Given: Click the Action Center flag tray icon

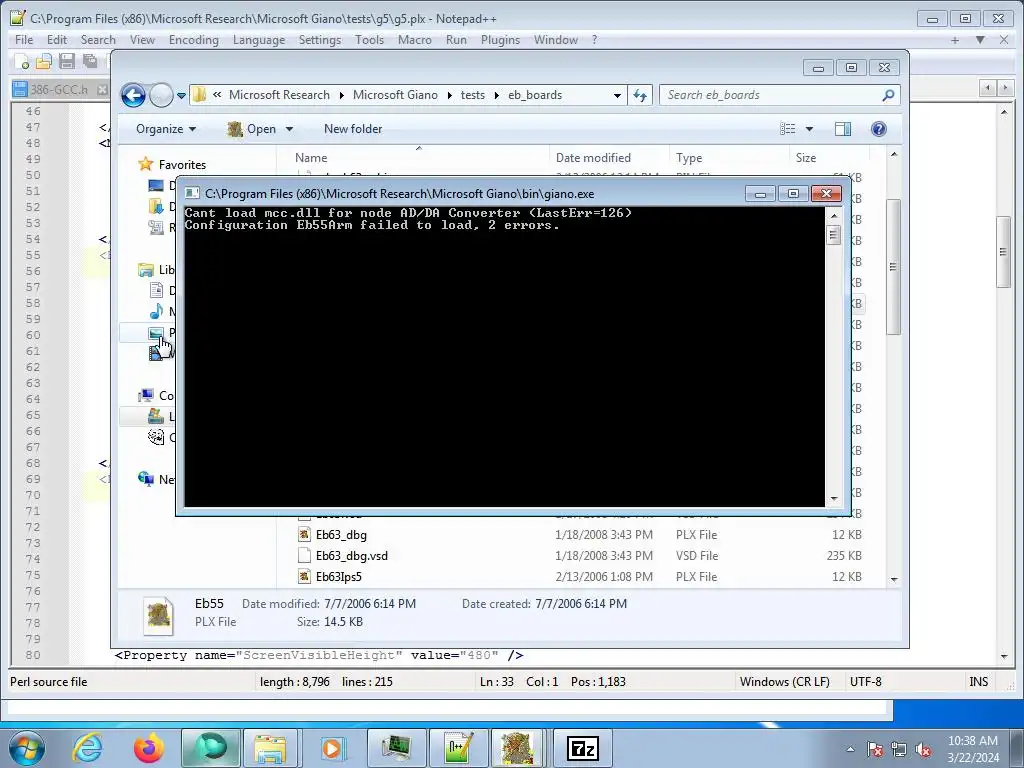Looking at the screenshot, I should [x=874, y=749].
